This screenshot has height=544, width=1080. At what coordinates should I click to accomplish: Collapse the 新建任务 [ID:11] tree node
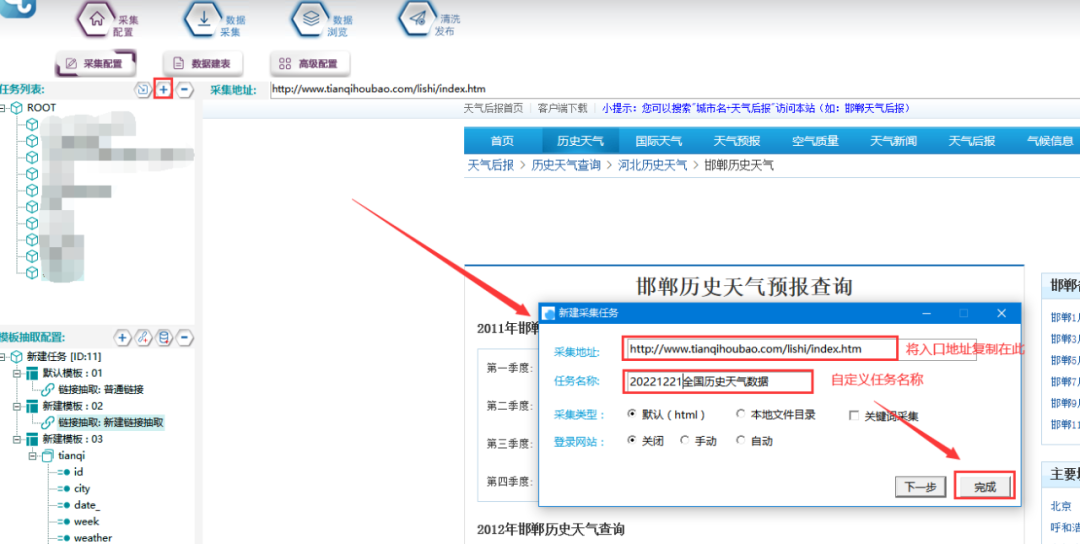click(4, 357)
